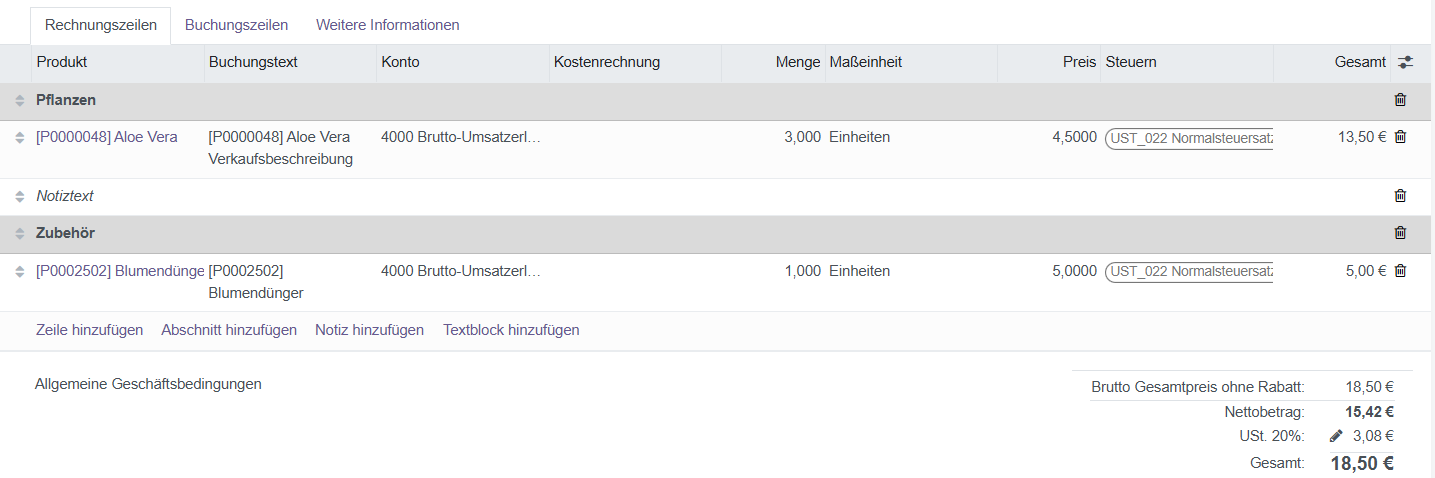The image size is (1435, 478).
Task: Open tax field on Blumendünger line
Action: pyautogui.click(x=1189, y=271)
